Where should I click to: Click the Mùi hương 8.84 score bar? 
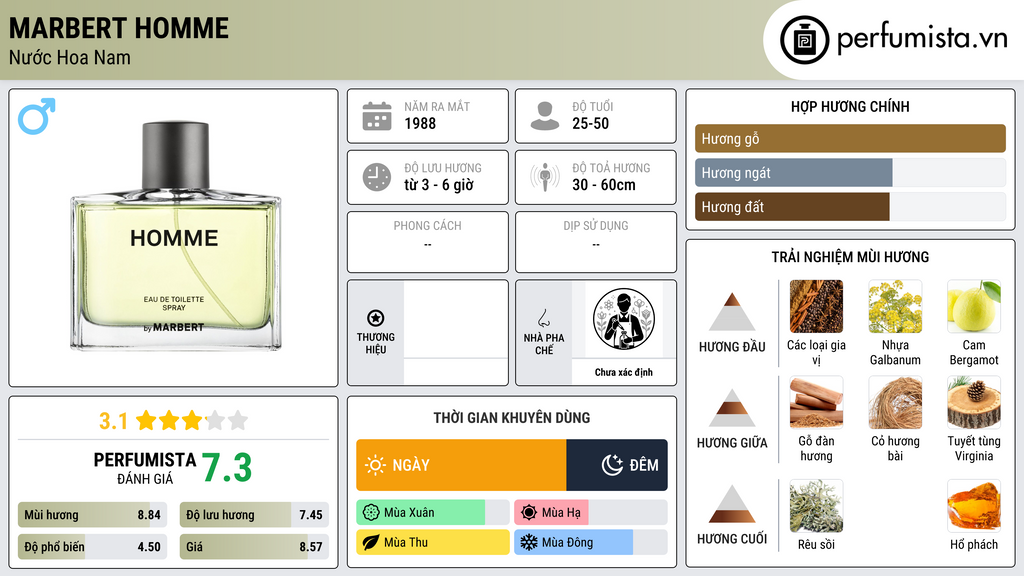pyautogui.click(x=93, y=515)
